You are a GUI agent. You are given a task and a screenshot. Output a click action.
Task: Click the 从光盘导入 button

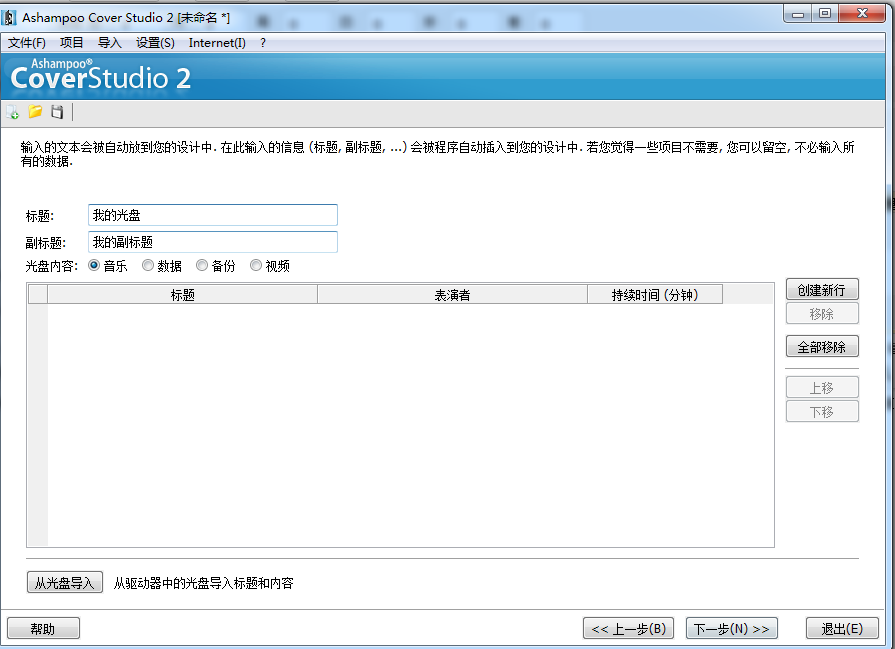point(64,583)
